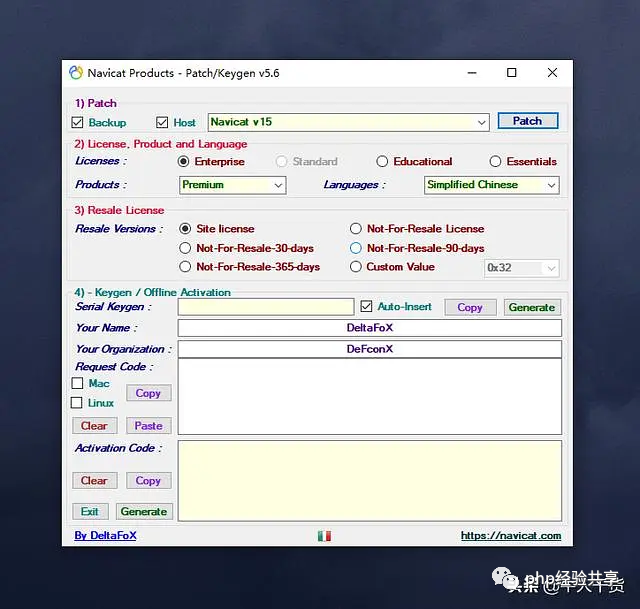Click the Your Organization field with DeFconX
The height and width of the screenshot is (609, 640).
370,349
